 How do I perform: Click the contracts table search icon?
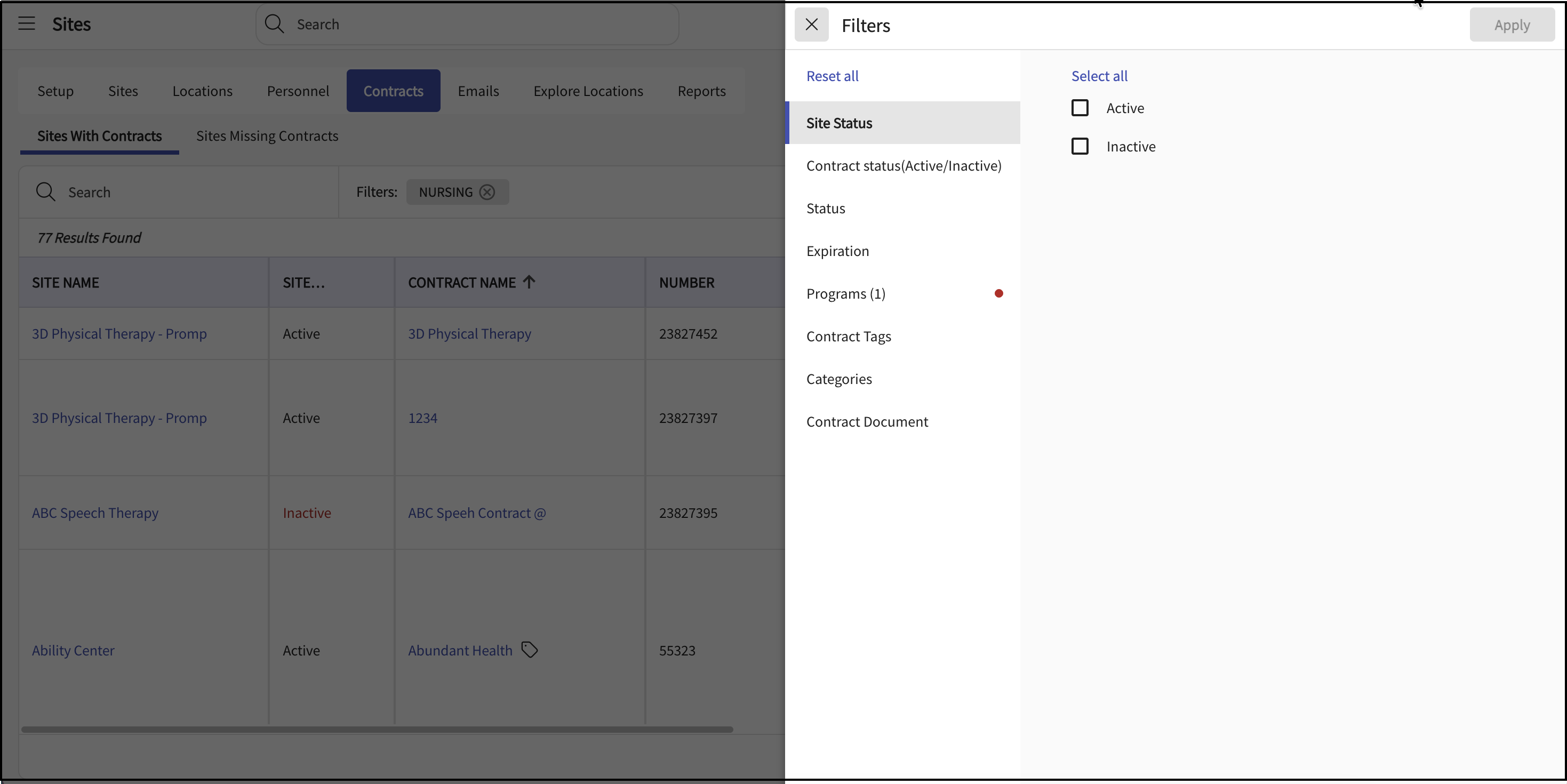click(x=45, y=192)
